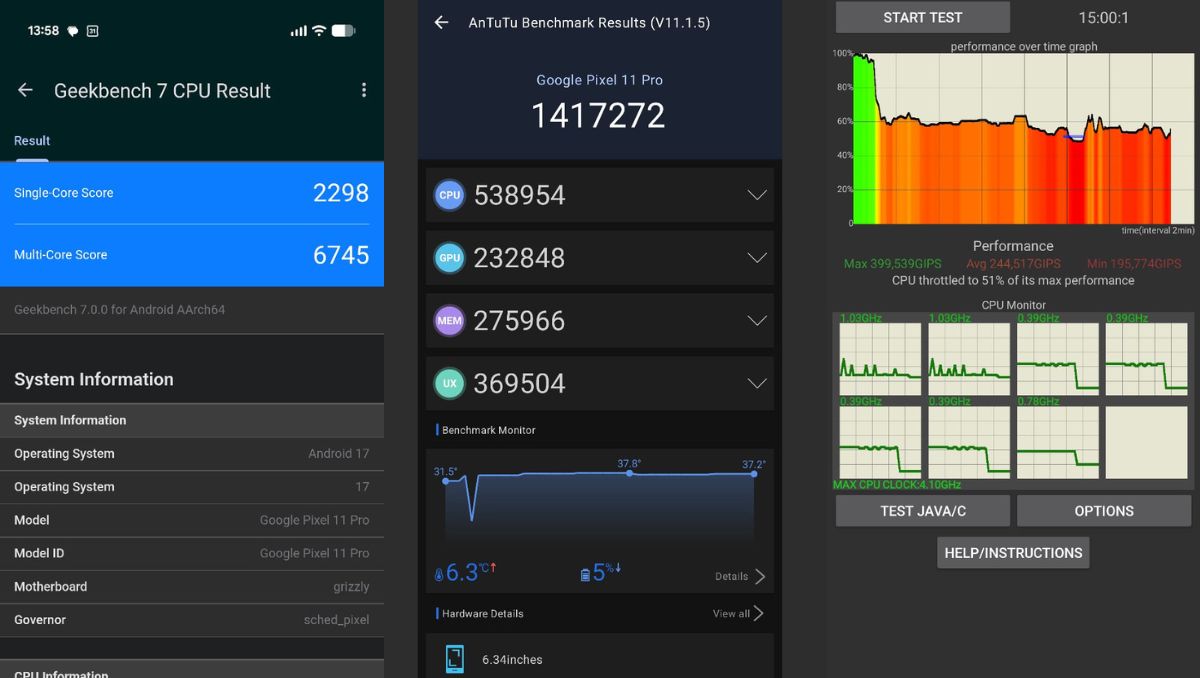This screenshot has width=1200, height=678.
Task: Open Hardware Details View all
Action: pos(738,613)
